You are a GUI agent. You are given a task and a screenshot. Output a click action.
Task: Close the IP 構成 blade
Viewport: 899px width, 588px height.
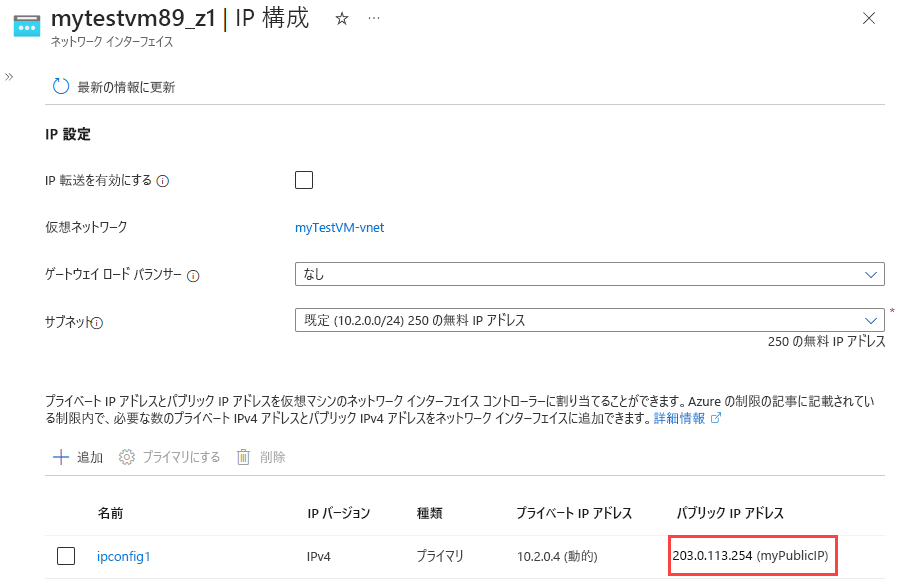point(869,18)
